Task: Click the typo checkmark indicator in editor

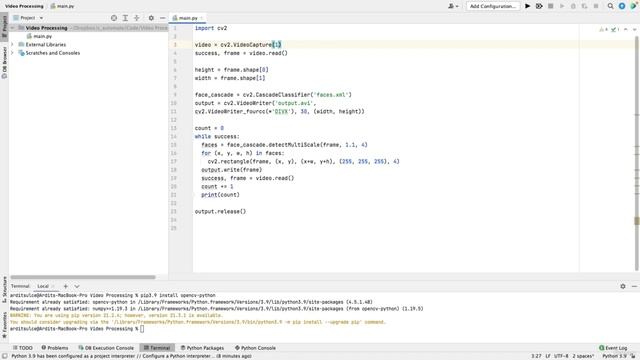Action: pos(615,29)
